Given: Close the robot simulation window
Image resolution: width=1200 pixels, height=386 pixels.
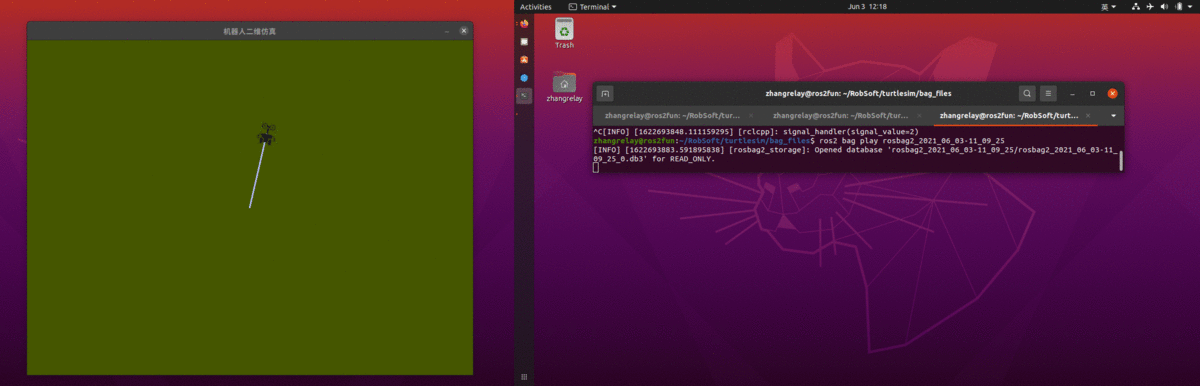Looking at the screenshot, I should click(x=464, y=31).
